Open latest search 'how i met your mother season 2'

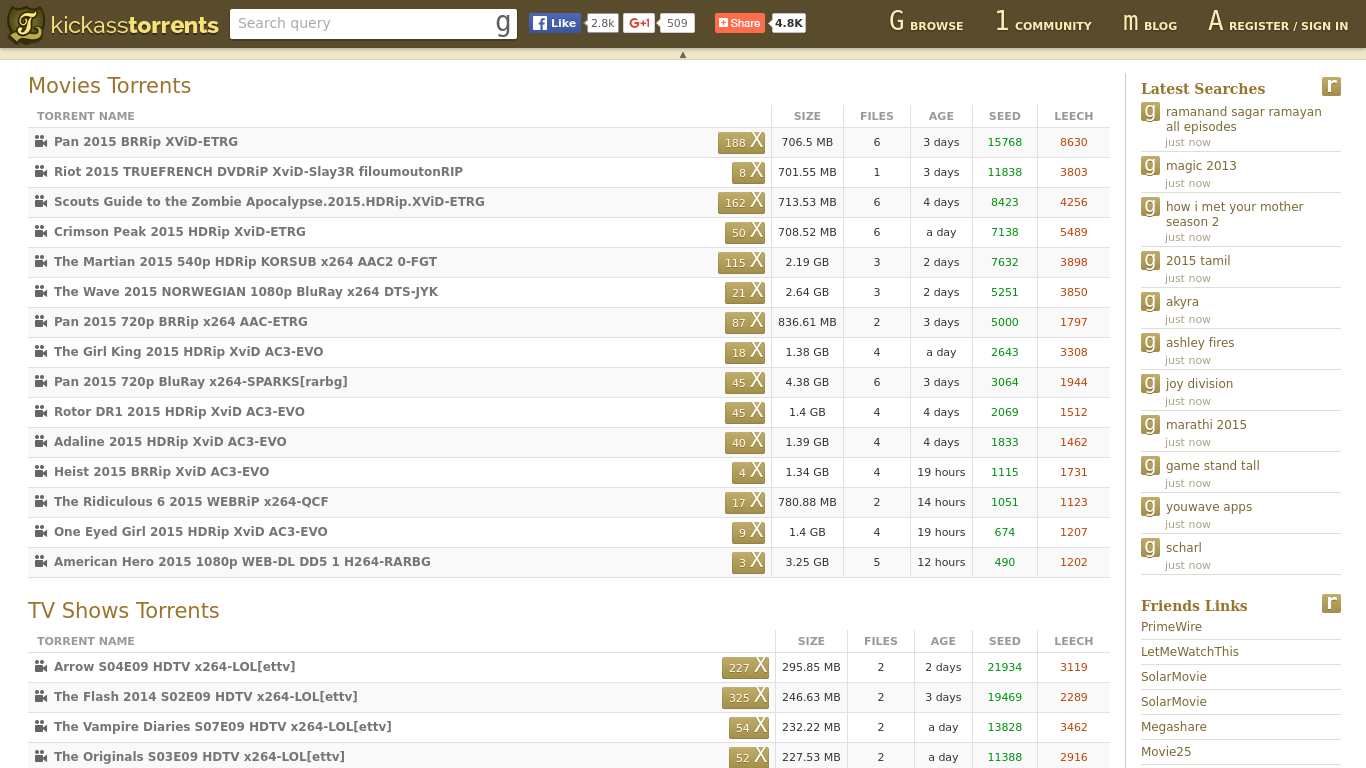coord(1235,214)
